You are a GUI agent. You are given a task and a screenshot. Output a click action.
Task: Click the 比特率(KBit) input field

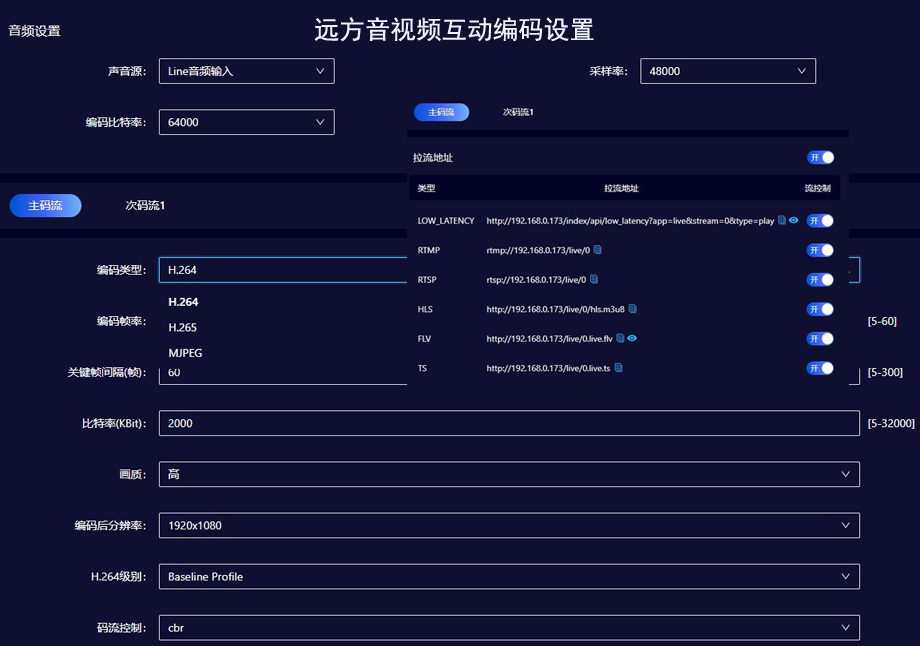[508, 423]
